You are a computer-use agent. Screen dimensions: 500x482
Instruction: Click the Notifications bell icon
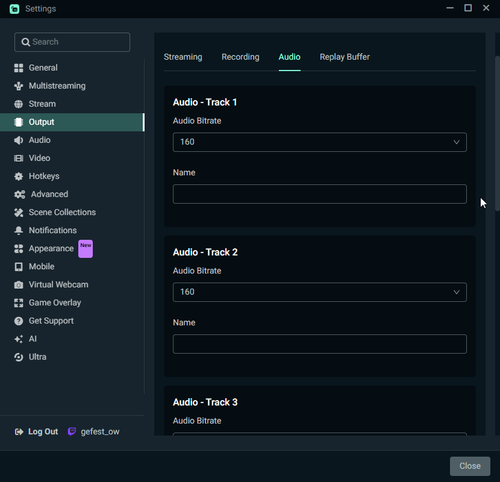[19, 230]
